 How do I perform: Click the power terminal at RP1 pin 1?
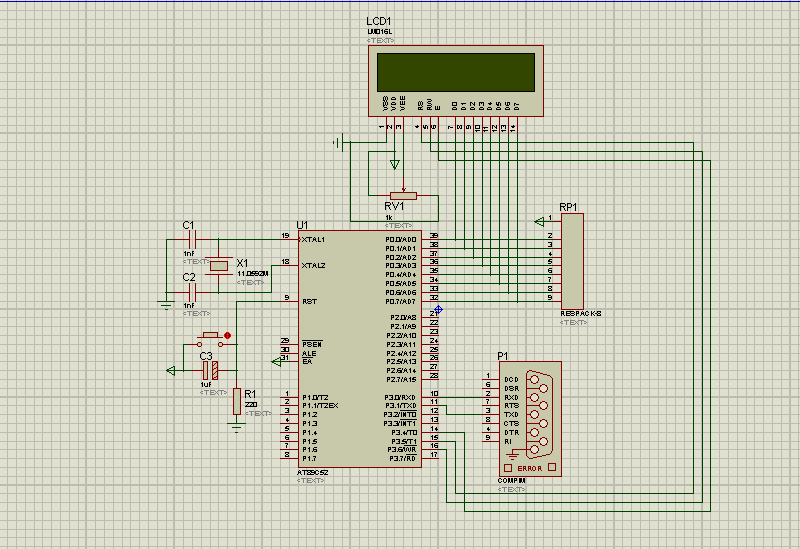tap(539, 222)
